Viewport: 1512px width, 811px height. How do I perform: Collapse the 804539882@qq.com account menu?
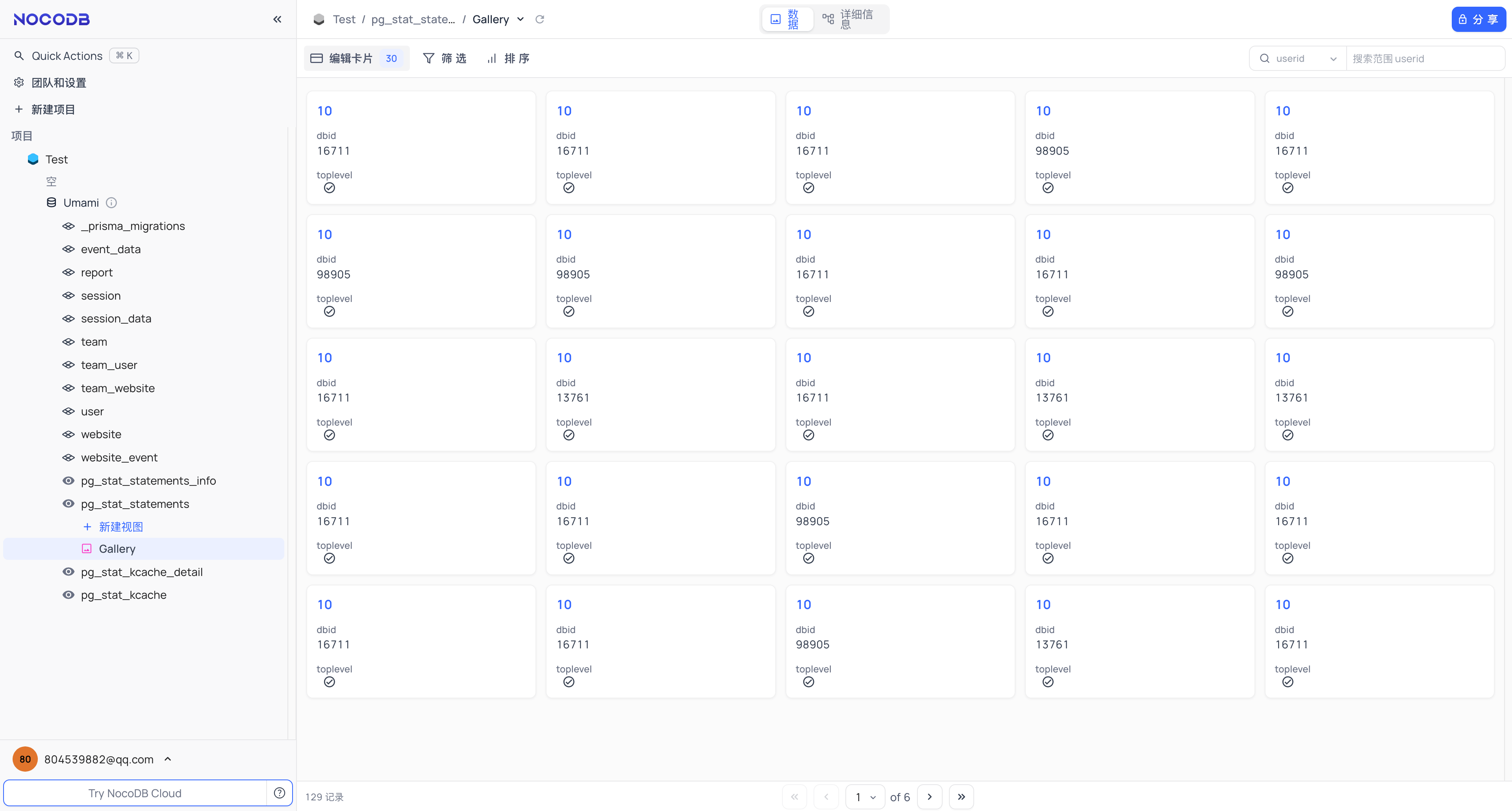(x=168, y=759)
